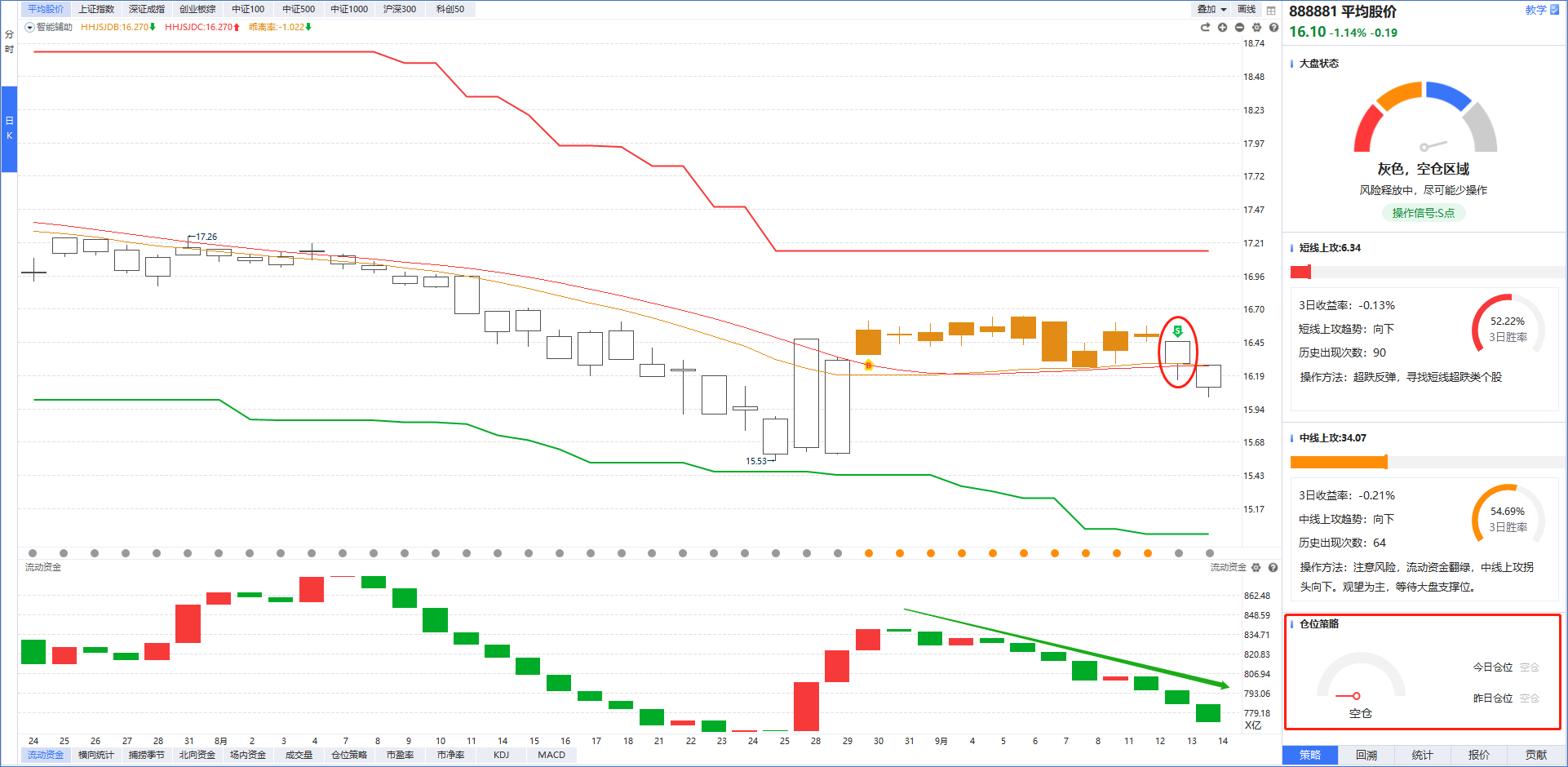This screenshot has height=767, width=1568.
Task: Open main chart help question icon
Action: point(1273,27)
